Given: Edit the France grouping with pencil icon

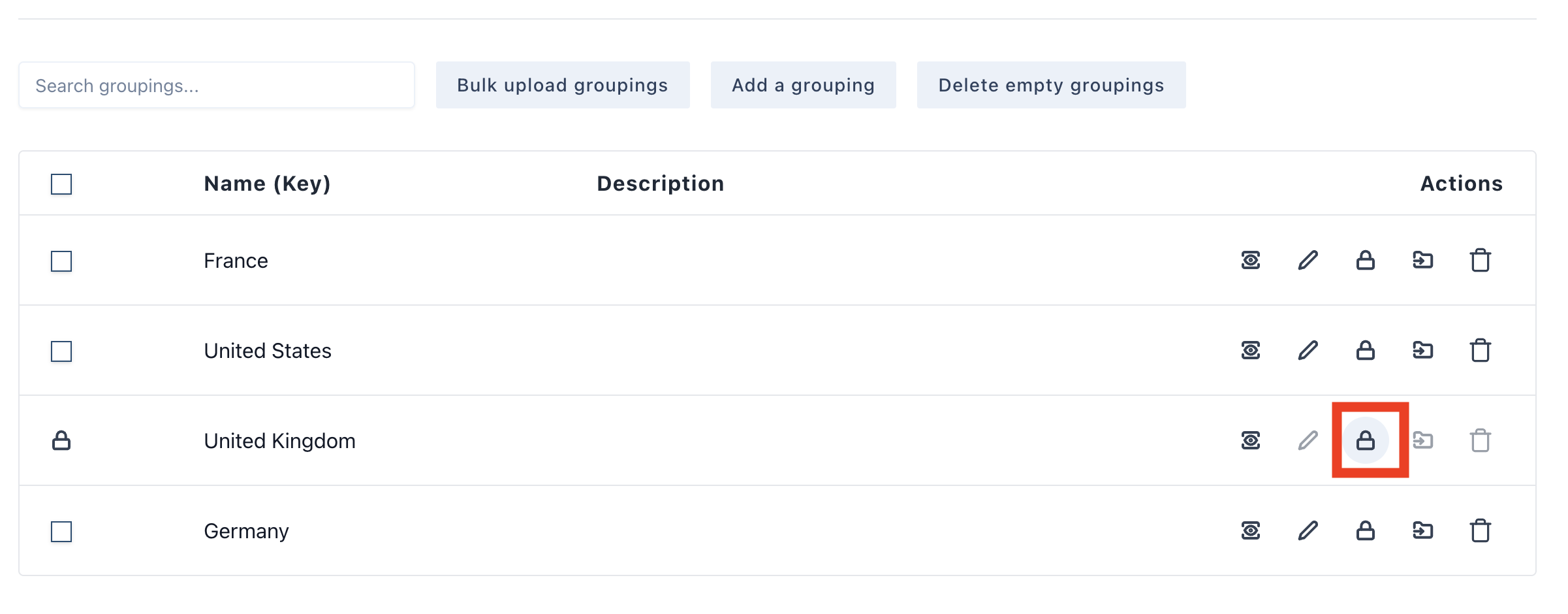Looking at the screenshot, I should point(1308,260).
